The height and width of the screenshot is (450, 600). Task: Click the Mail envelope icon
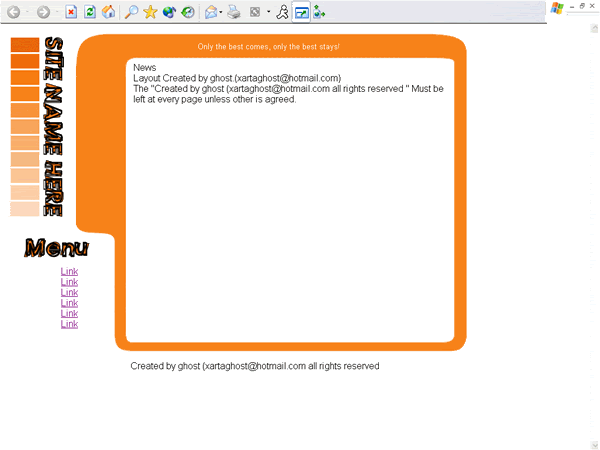pos(210,12)
